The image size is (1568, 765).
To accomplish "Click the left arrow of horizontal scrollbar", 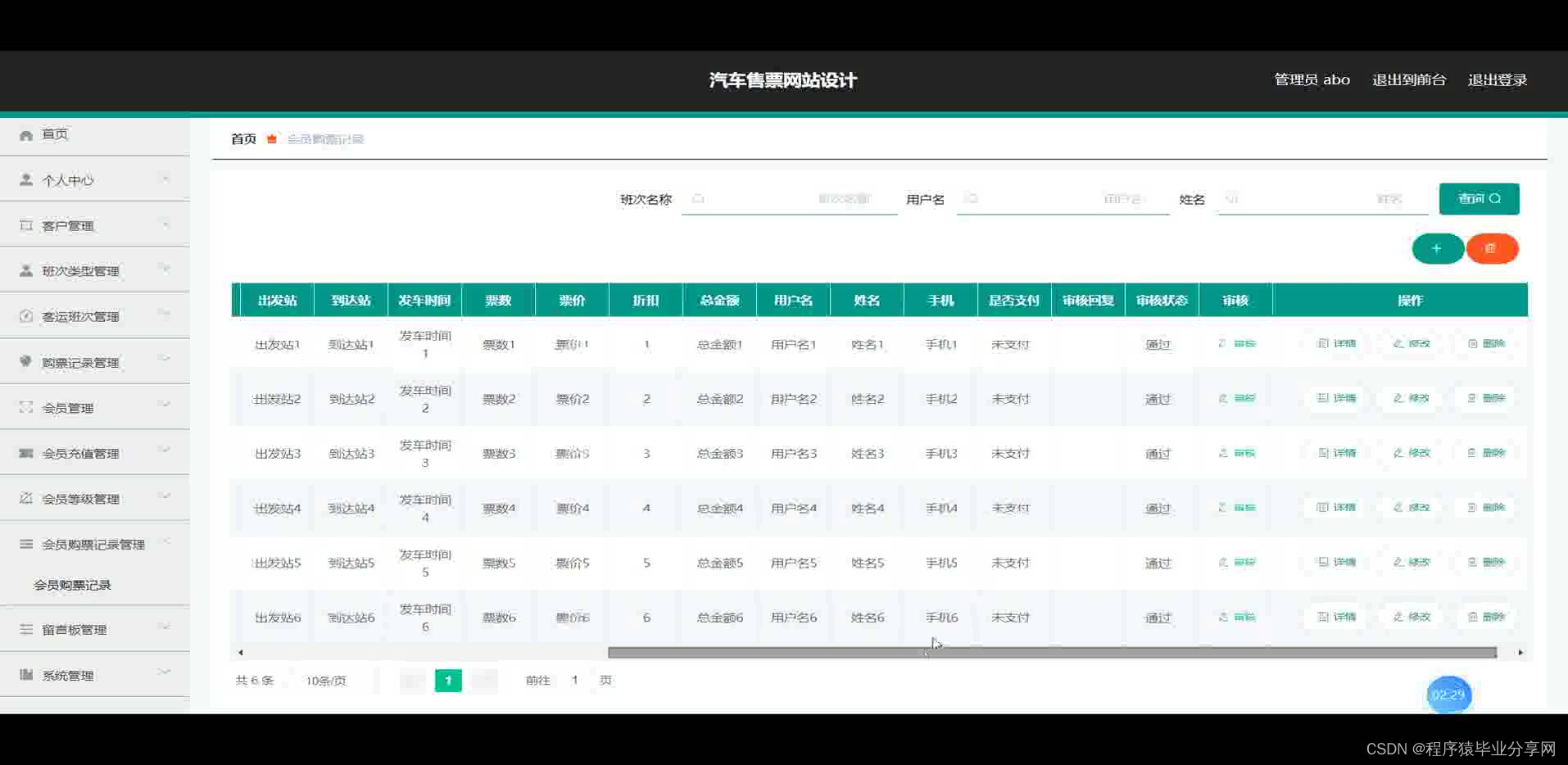I will click(240, 653).
